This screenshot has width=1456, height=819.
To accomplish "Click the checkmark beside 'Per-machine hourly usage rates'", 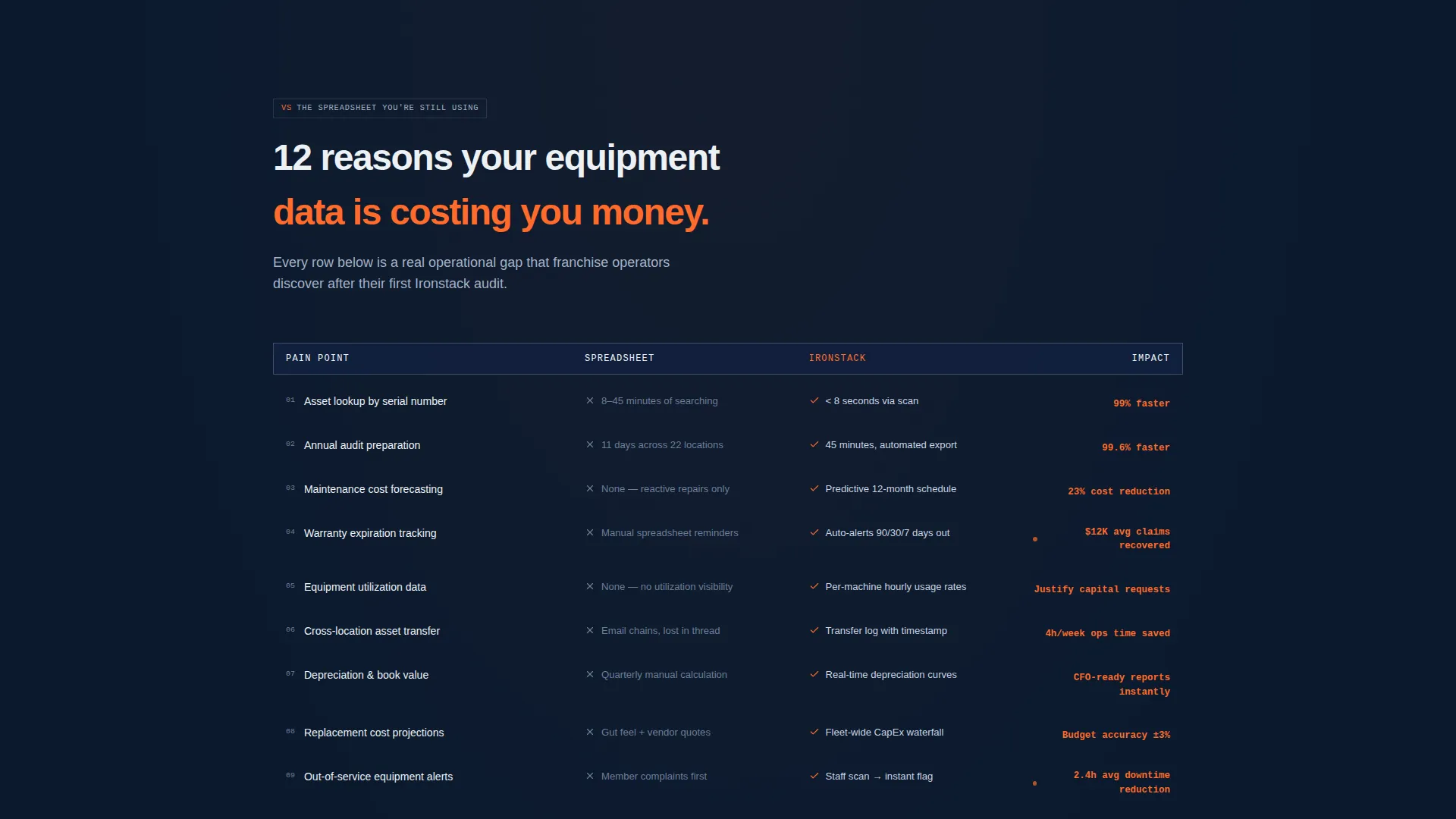I will pos(814,586).
